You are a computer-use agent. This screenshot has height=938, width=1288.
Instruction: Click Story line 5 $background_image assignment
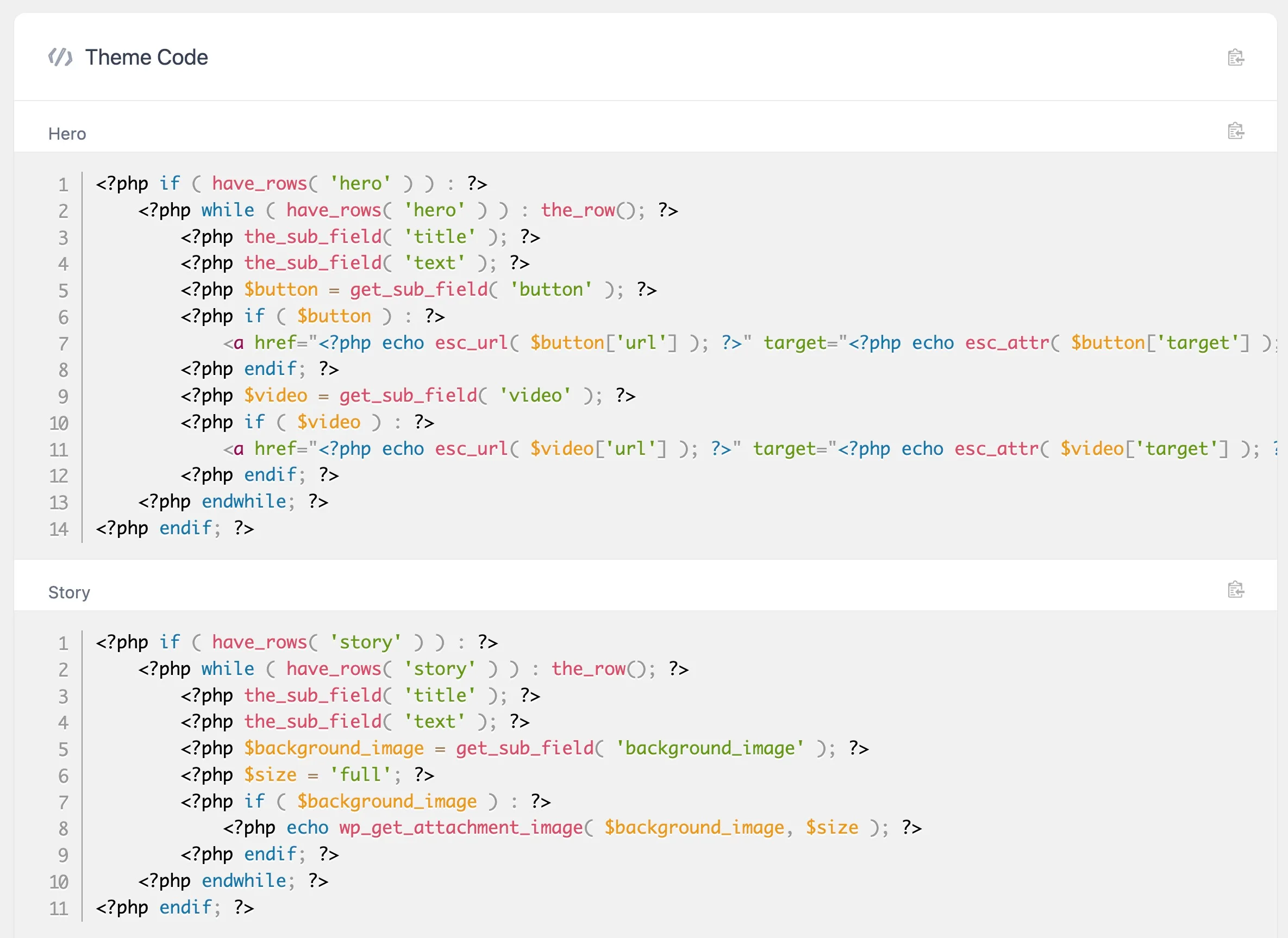pyautogui.click(x=525, y=748)
